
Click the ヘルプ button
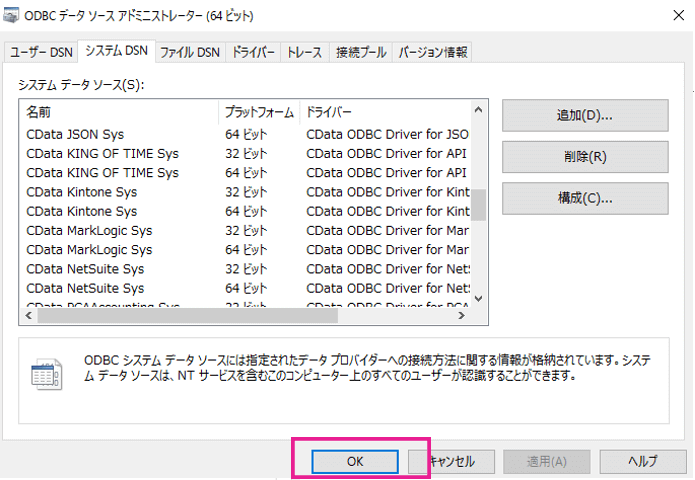[x=643, y=461]
